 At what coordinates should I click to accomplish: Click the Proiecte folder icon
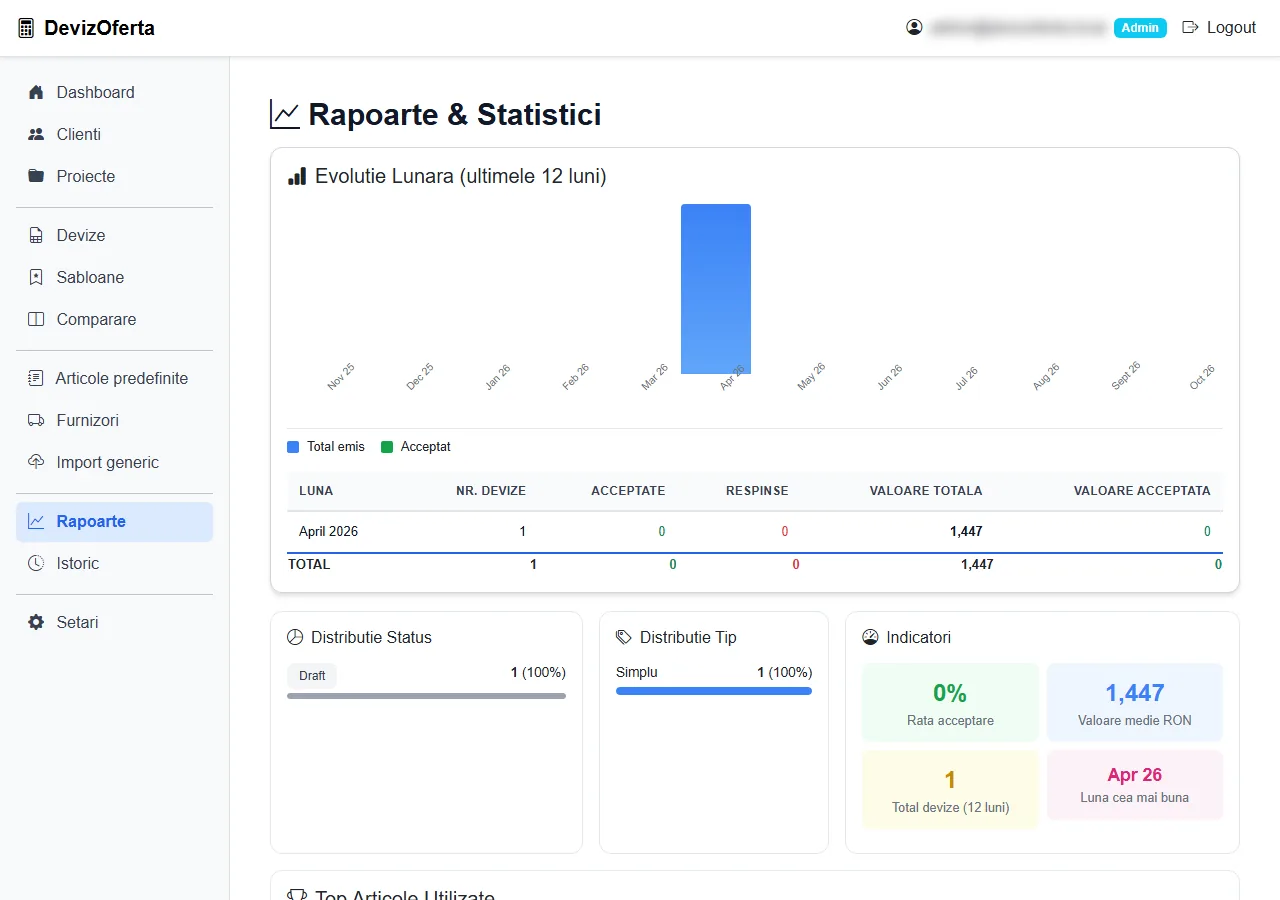point(36,176)
